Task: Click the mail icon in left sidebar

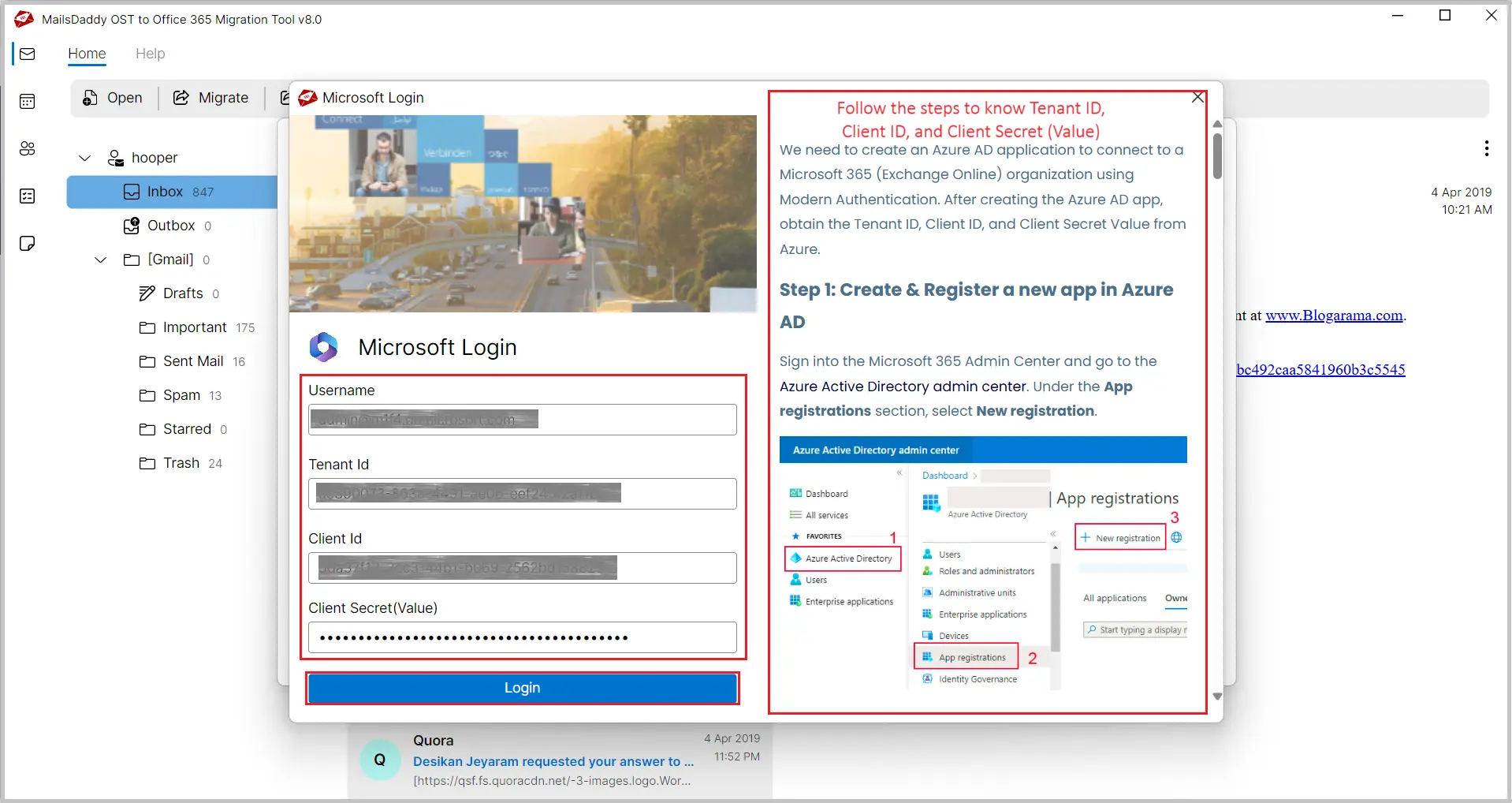Action: [x=28, y=54]
